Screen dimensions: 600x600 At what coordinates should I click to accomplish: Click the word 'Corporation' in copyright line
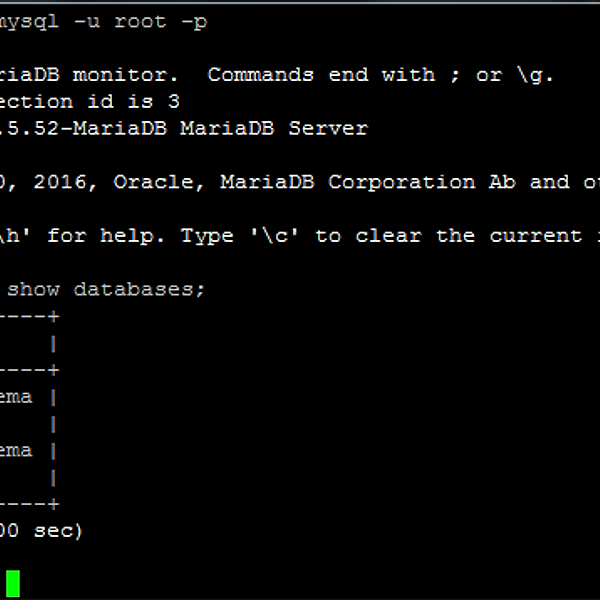point(402,183)
